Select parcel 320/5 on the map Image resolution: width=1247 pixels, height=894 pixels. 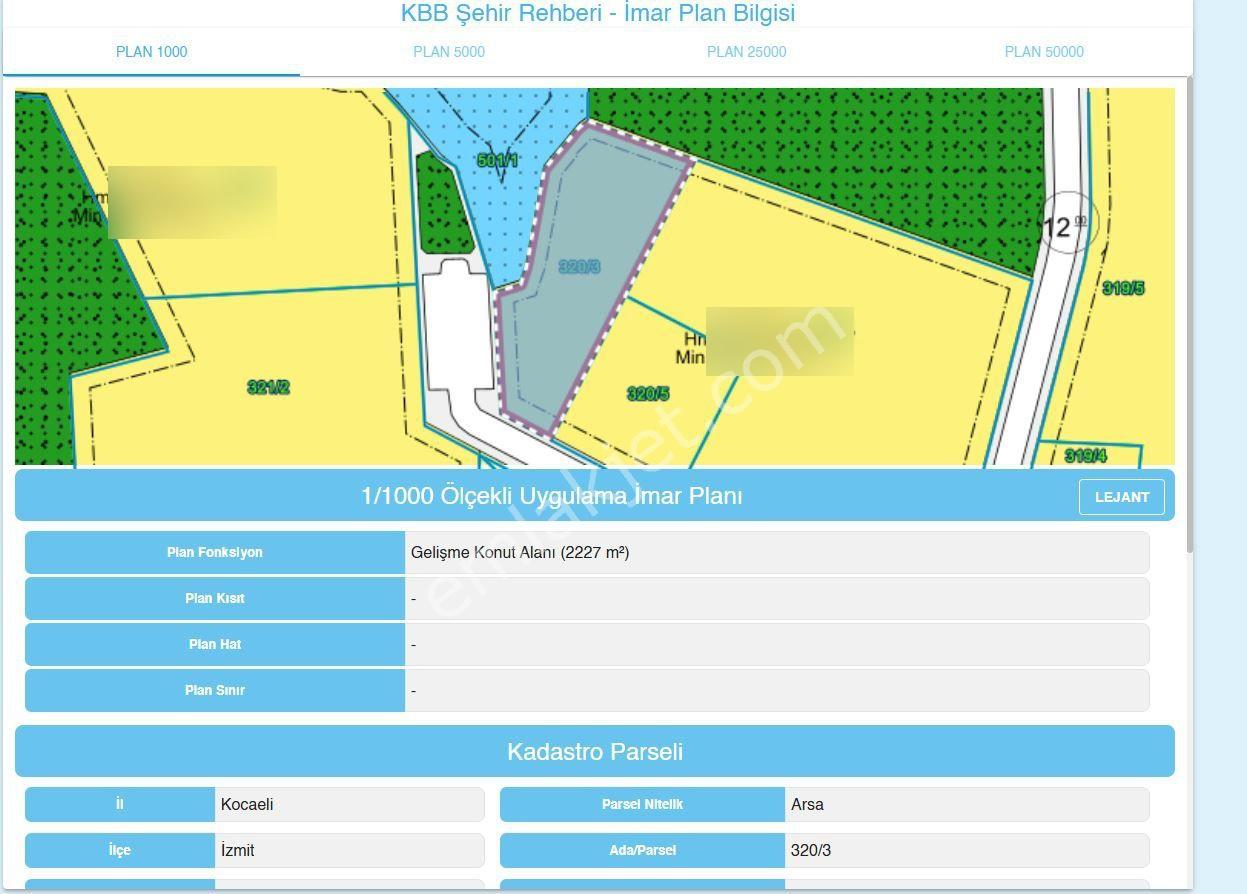pyautogui.click(x=648, y=394)
